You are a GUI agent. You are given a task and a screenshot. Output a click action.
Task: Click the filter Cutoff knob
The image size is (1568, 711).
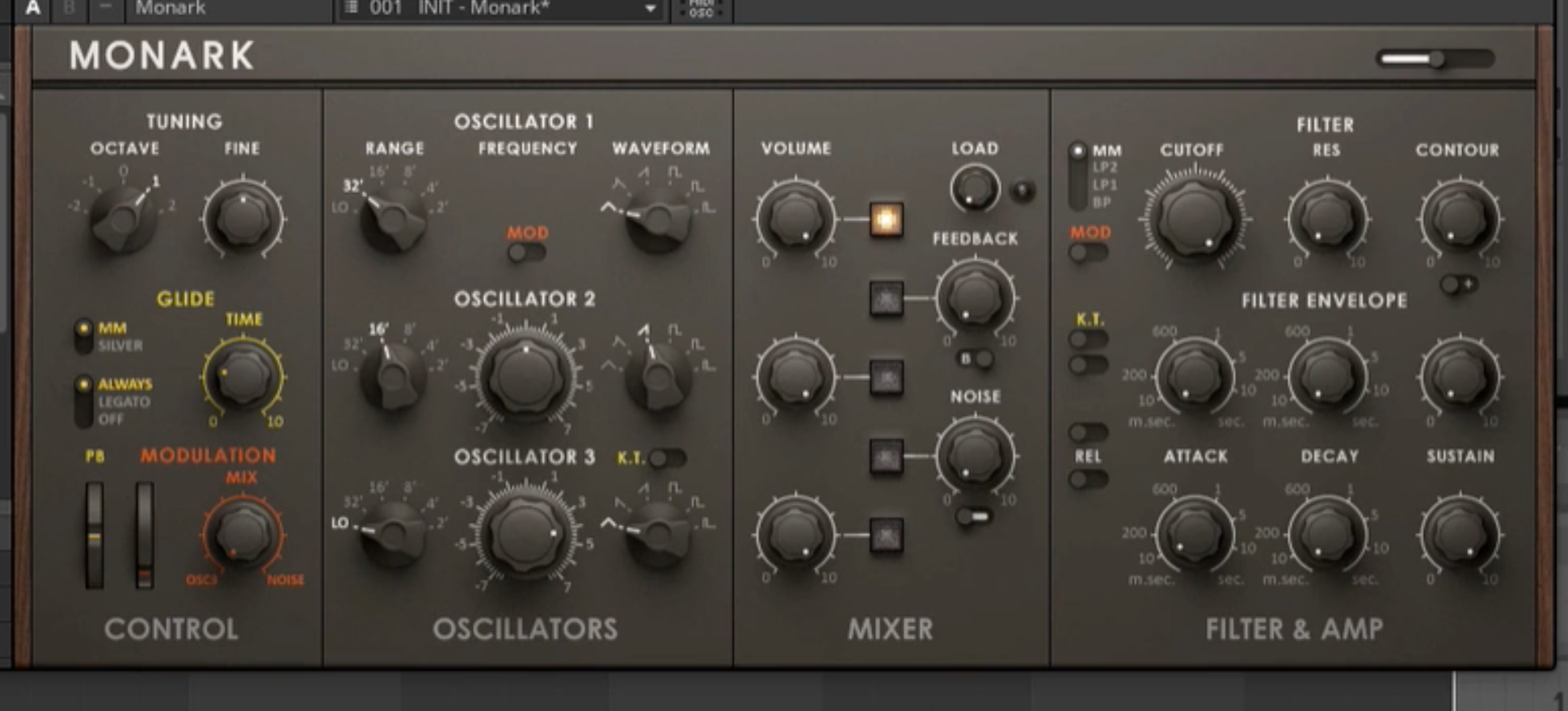click(x=1195, y=218)
